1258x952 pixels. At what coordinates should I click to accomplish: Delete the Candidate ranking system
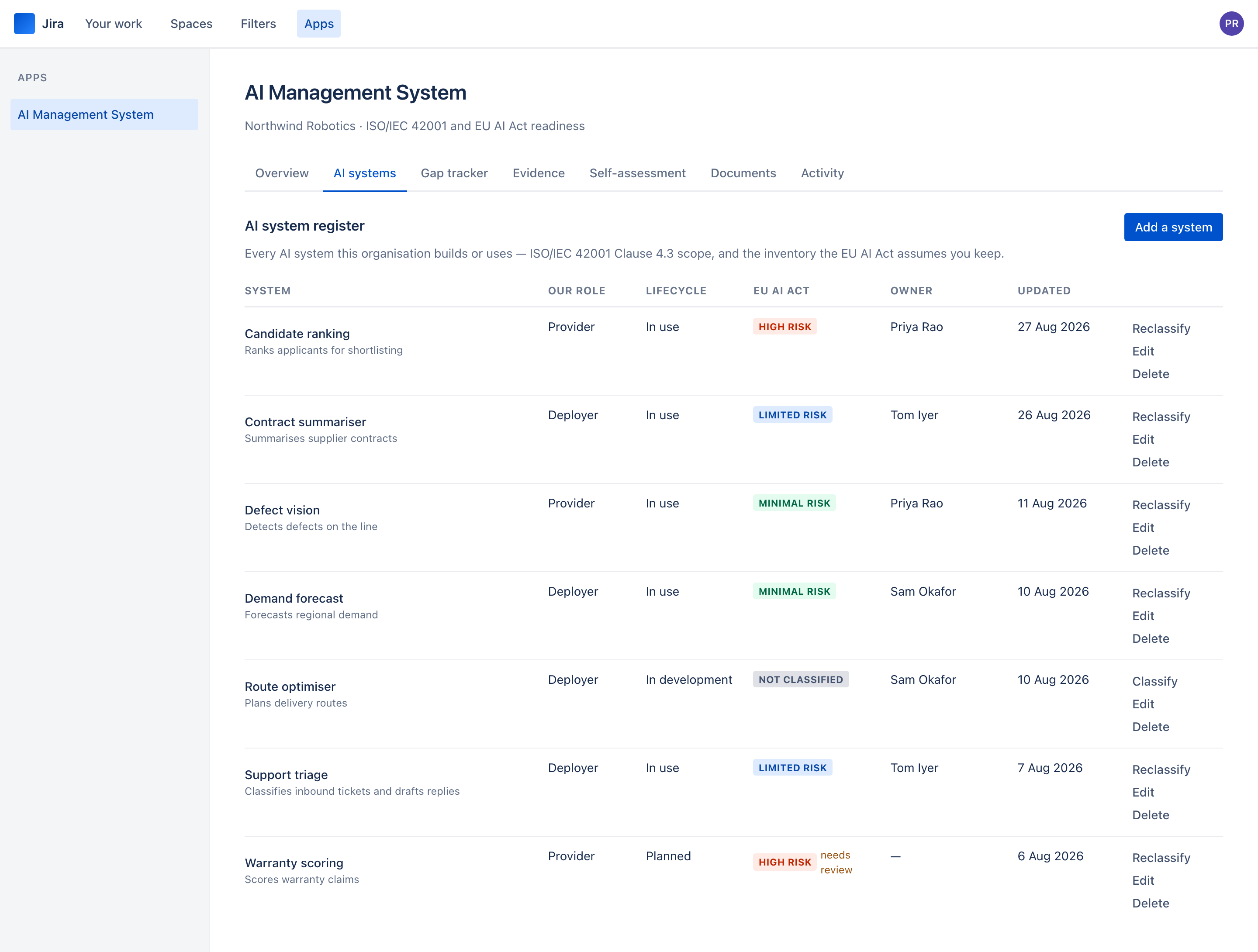click(x=1151, y=374)
